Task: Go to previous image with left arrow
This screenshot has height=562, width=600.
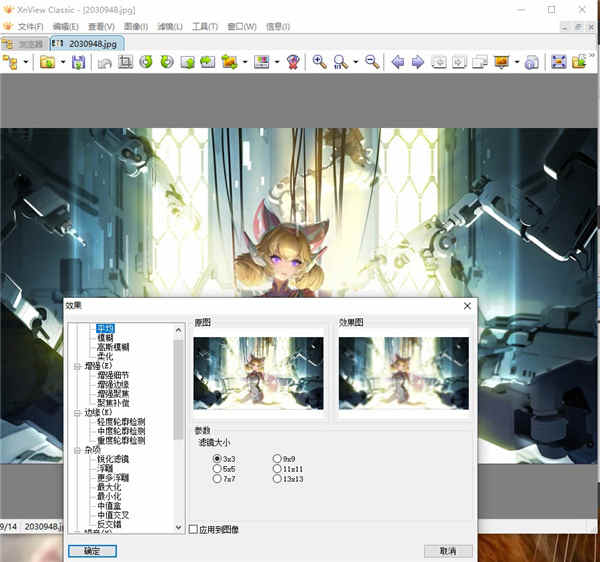Action: point(398,62)
